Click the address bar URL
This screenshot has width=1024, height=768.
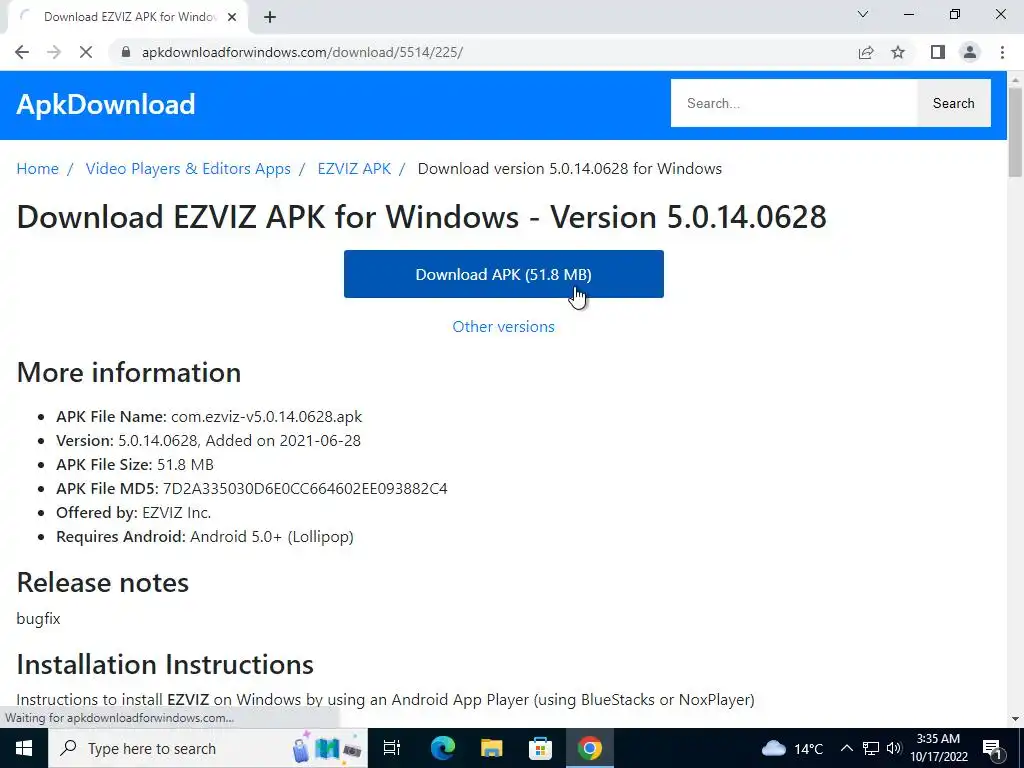pyautogui.click(x=302, y=52)
